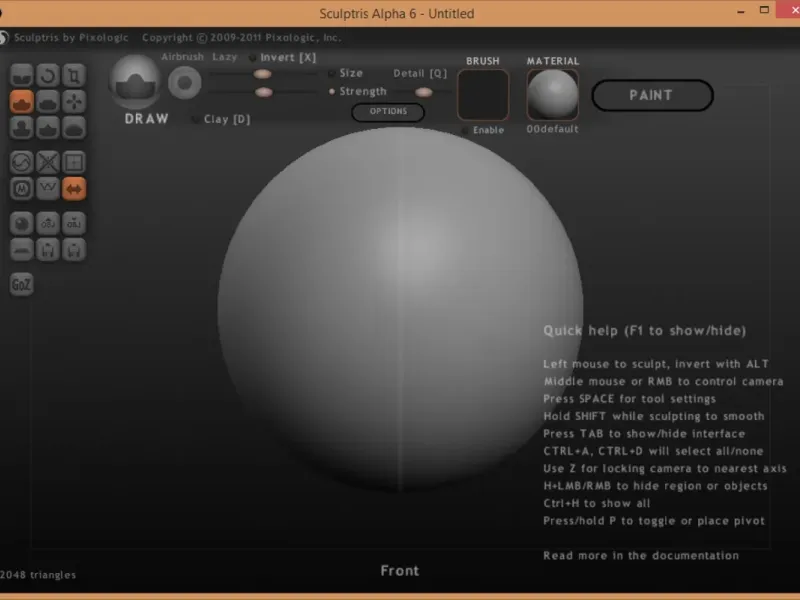
Task: Open the OPTIONS button
Action: [x=388, y=112]
